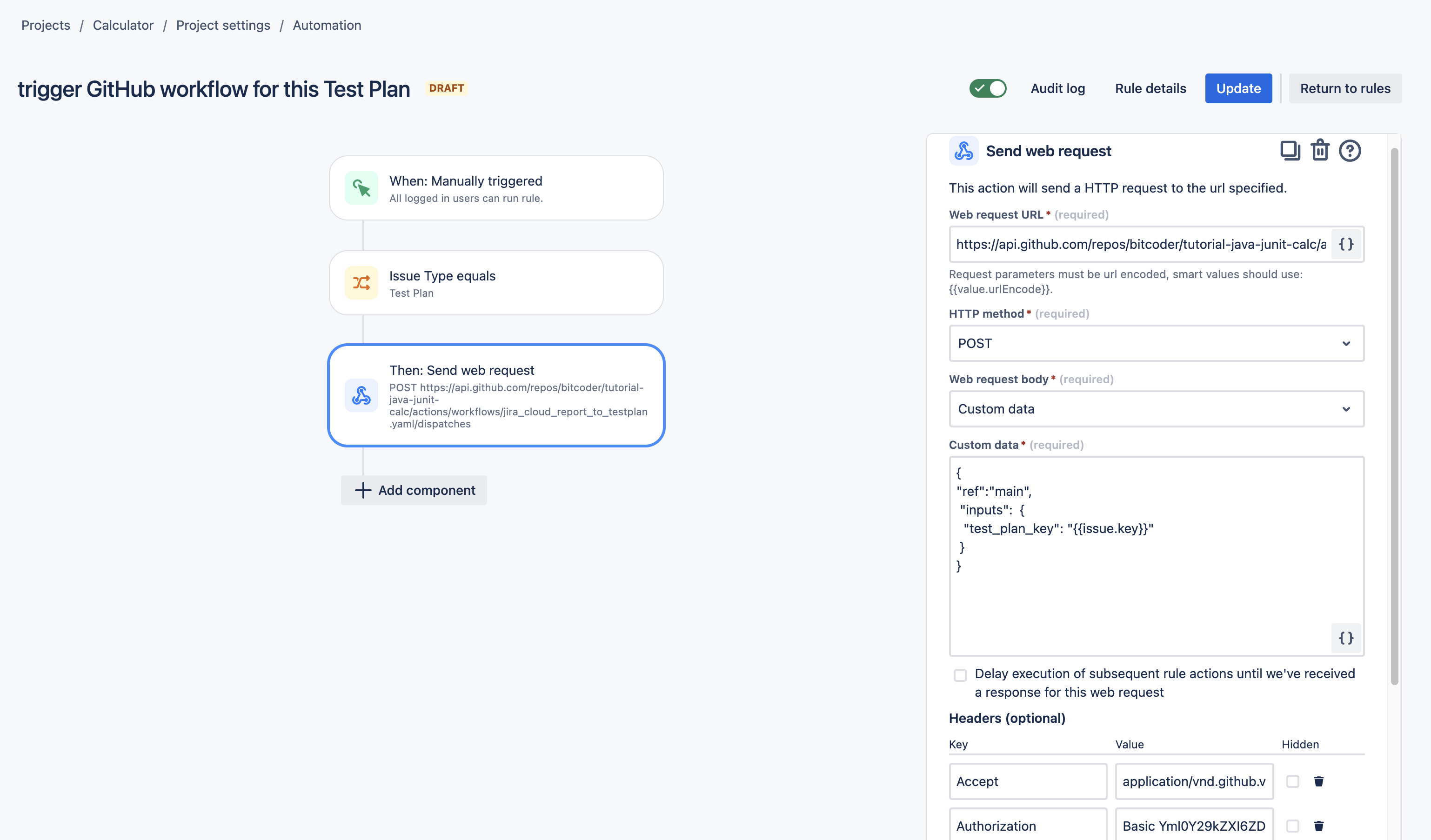The height and width of the screenshot is (840, 1431).
Task: Click the Issue Type condition shuffle icon
Action: (x=361, y=283)
